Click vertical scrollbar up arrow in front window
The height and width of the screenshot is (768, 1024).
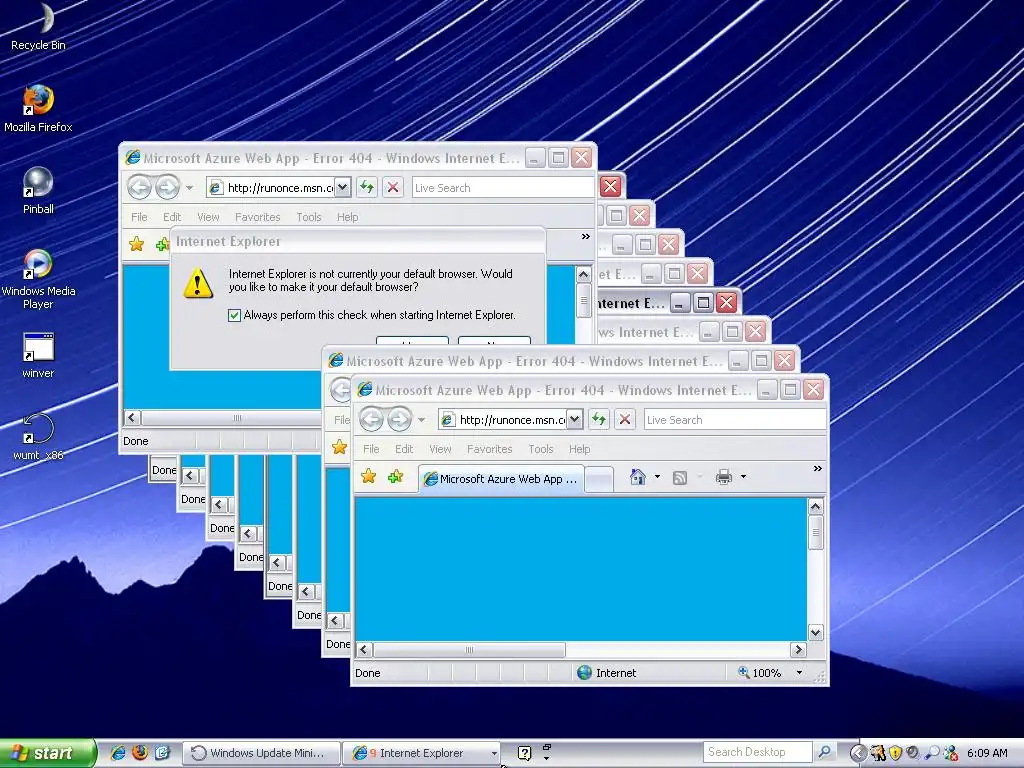coord(815,506)
